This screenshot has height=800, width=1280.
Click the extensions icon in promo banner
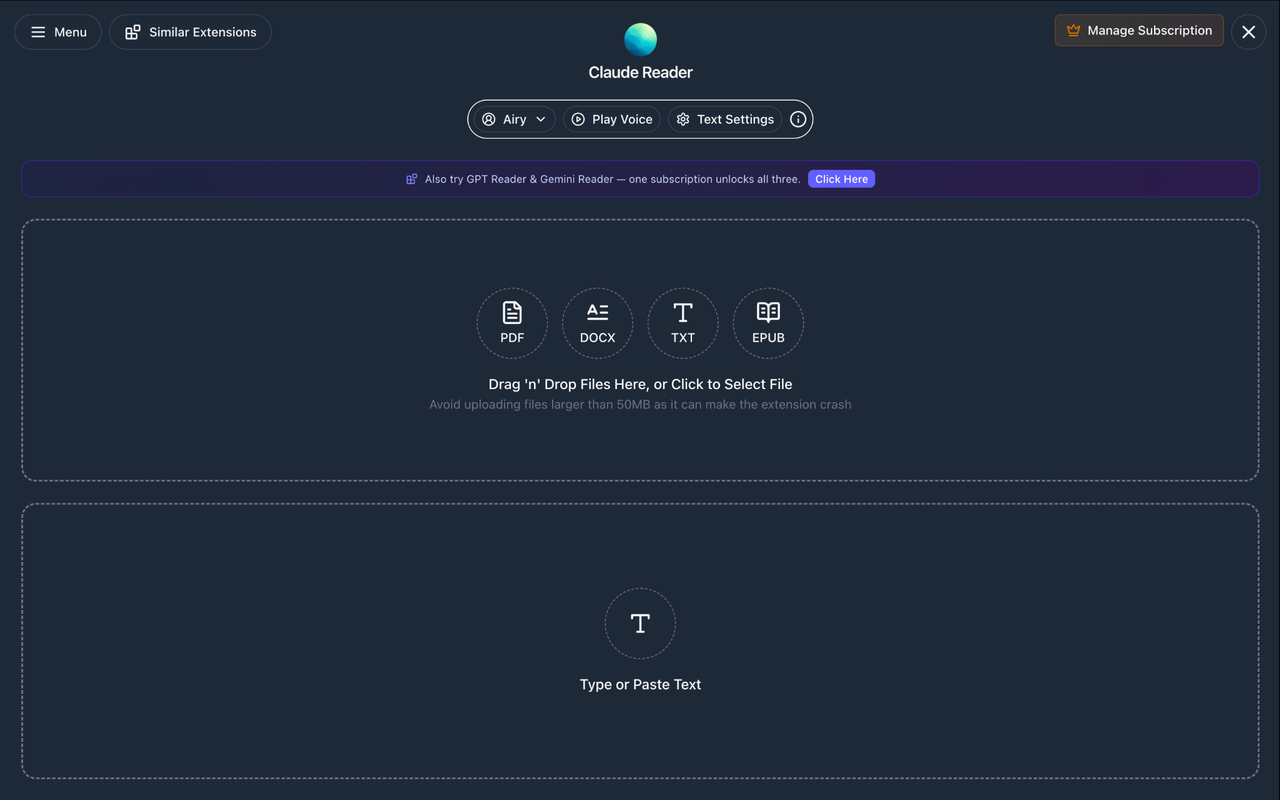point(411,179)
